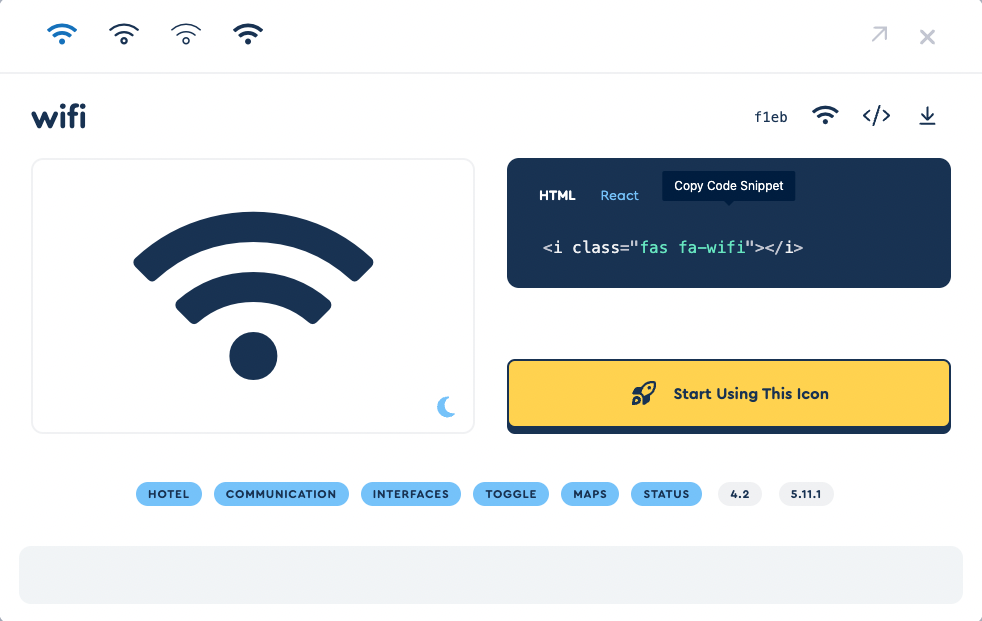
Task: Copy the f1eb unicode value
Action: [x=770, y=117]
